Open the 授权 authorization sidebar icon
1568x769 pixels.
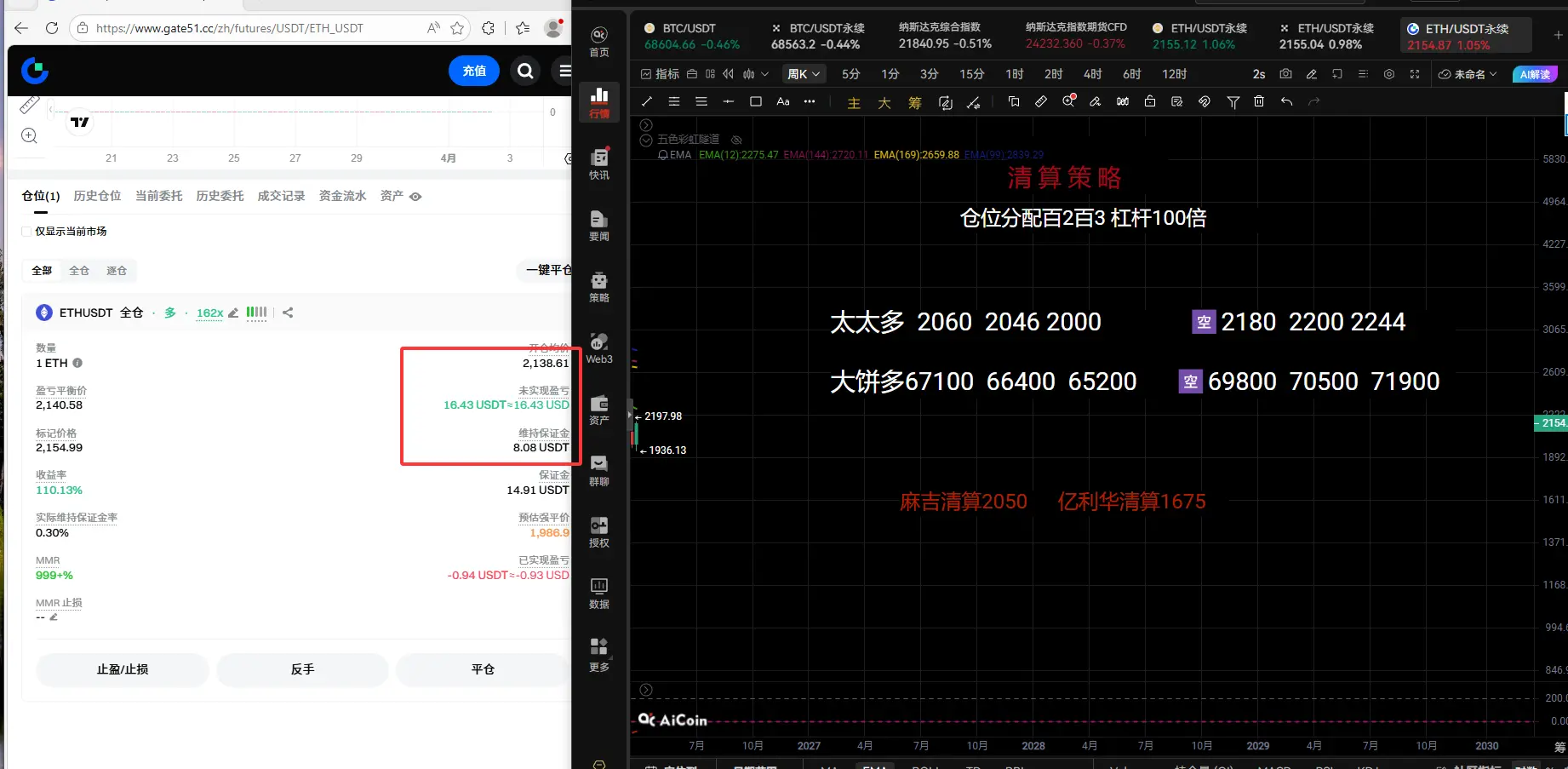tap(599, 532)
